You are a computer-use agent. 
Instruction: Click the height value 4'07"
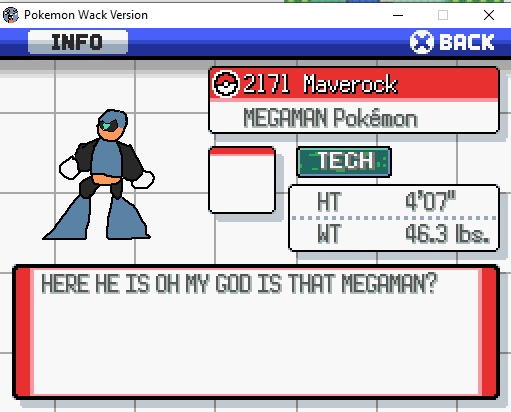coord(430,201)
